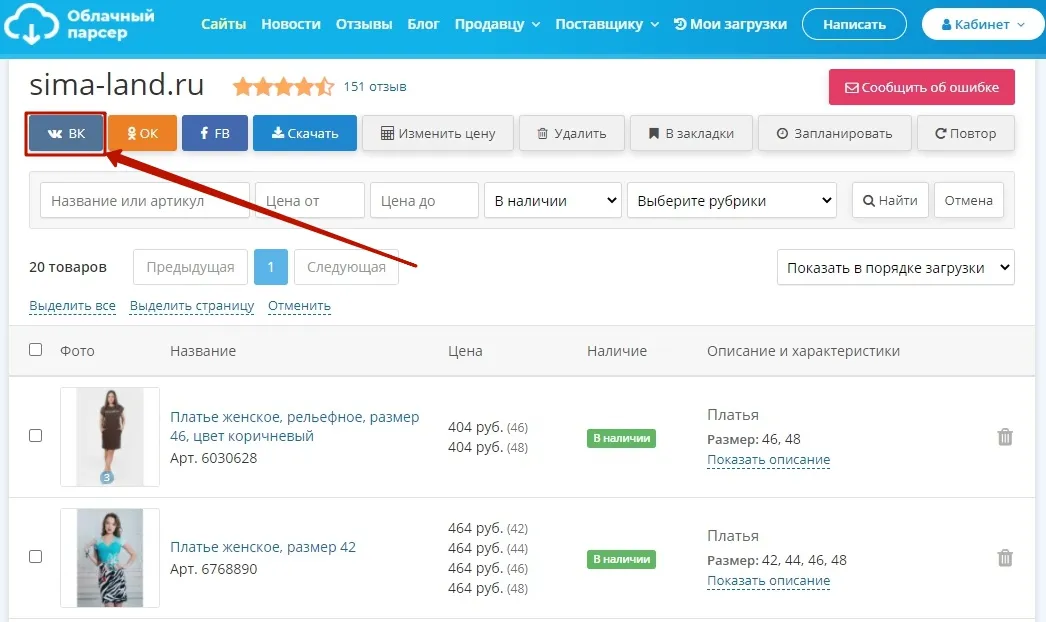This screenshot has width=1046, height=622.
Task: Toggle the select-all checkbox in table header
Action: click(x=35, y=350)
